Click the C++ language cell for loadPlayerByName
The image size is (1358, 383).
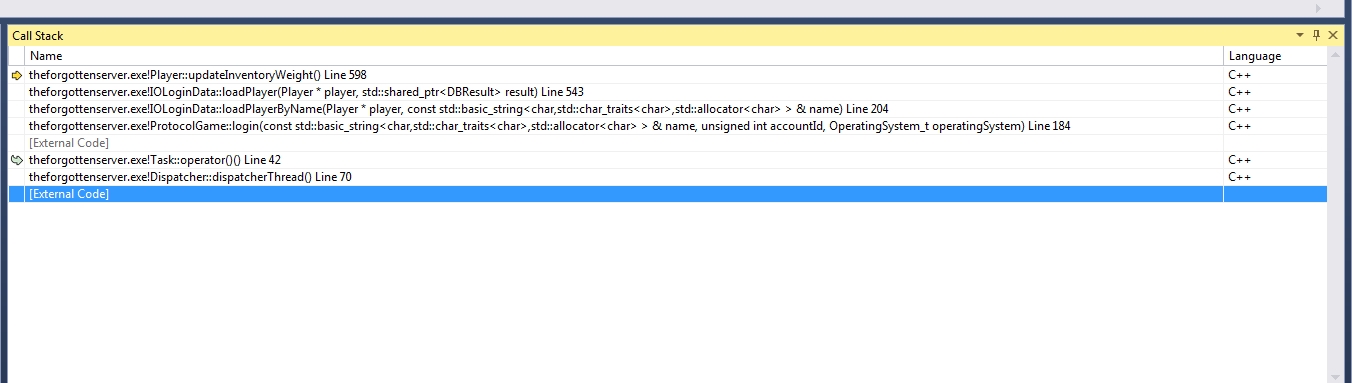point(1276,109)
